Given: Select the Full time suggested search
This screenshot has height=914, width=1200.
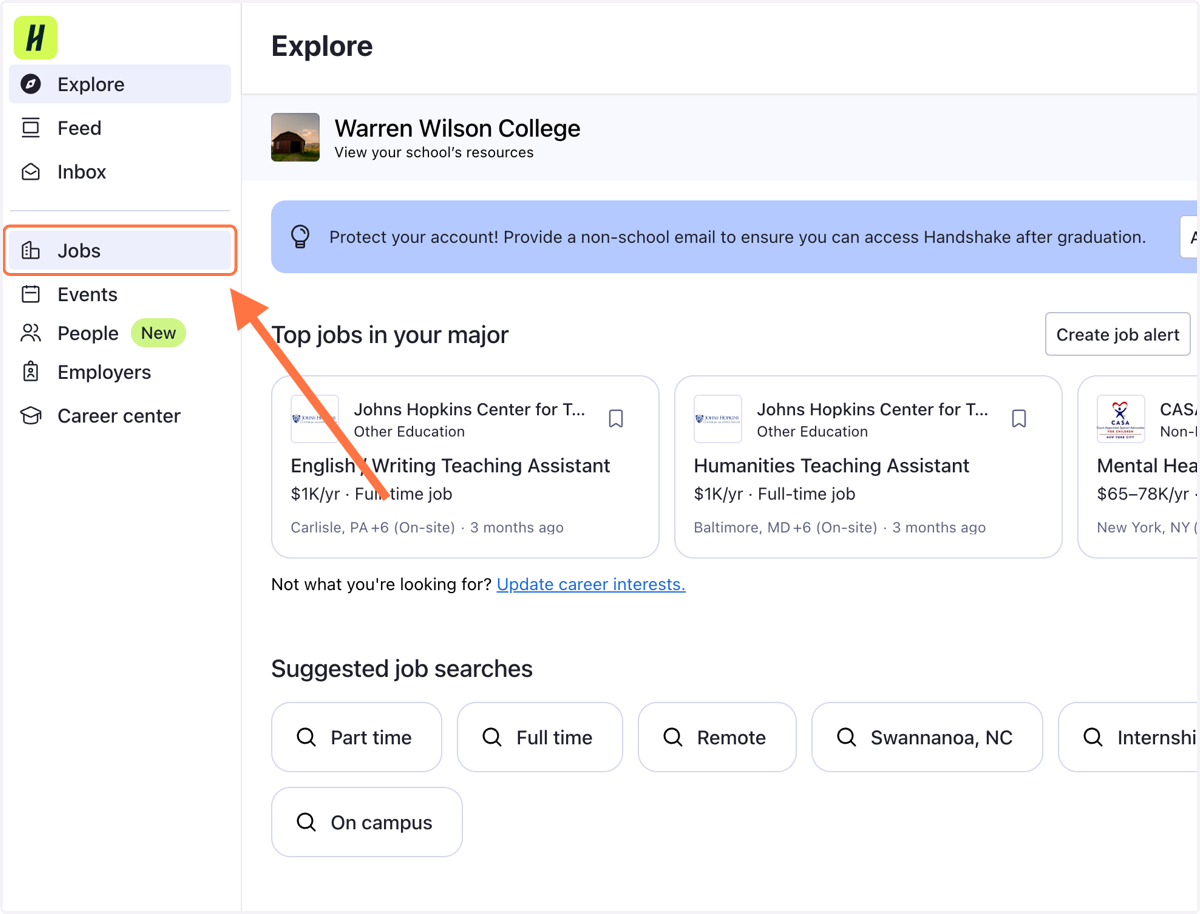Looking at the screenshot, I should coord(540,737).
